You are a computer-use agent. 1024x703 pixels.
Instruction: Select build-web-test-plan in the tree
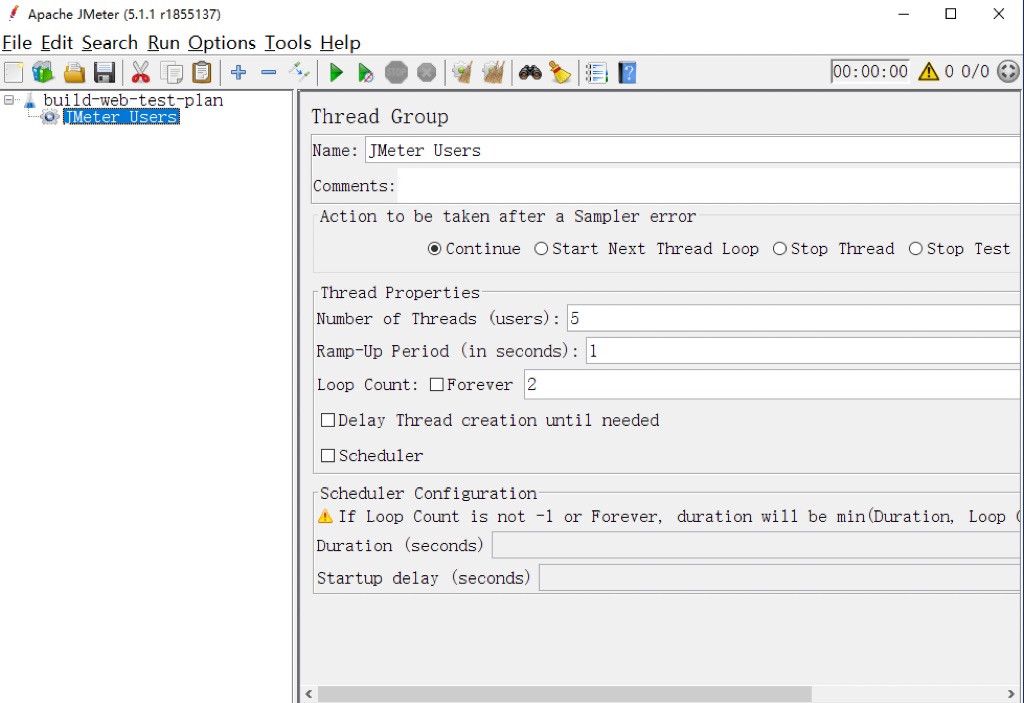[133, 101]
